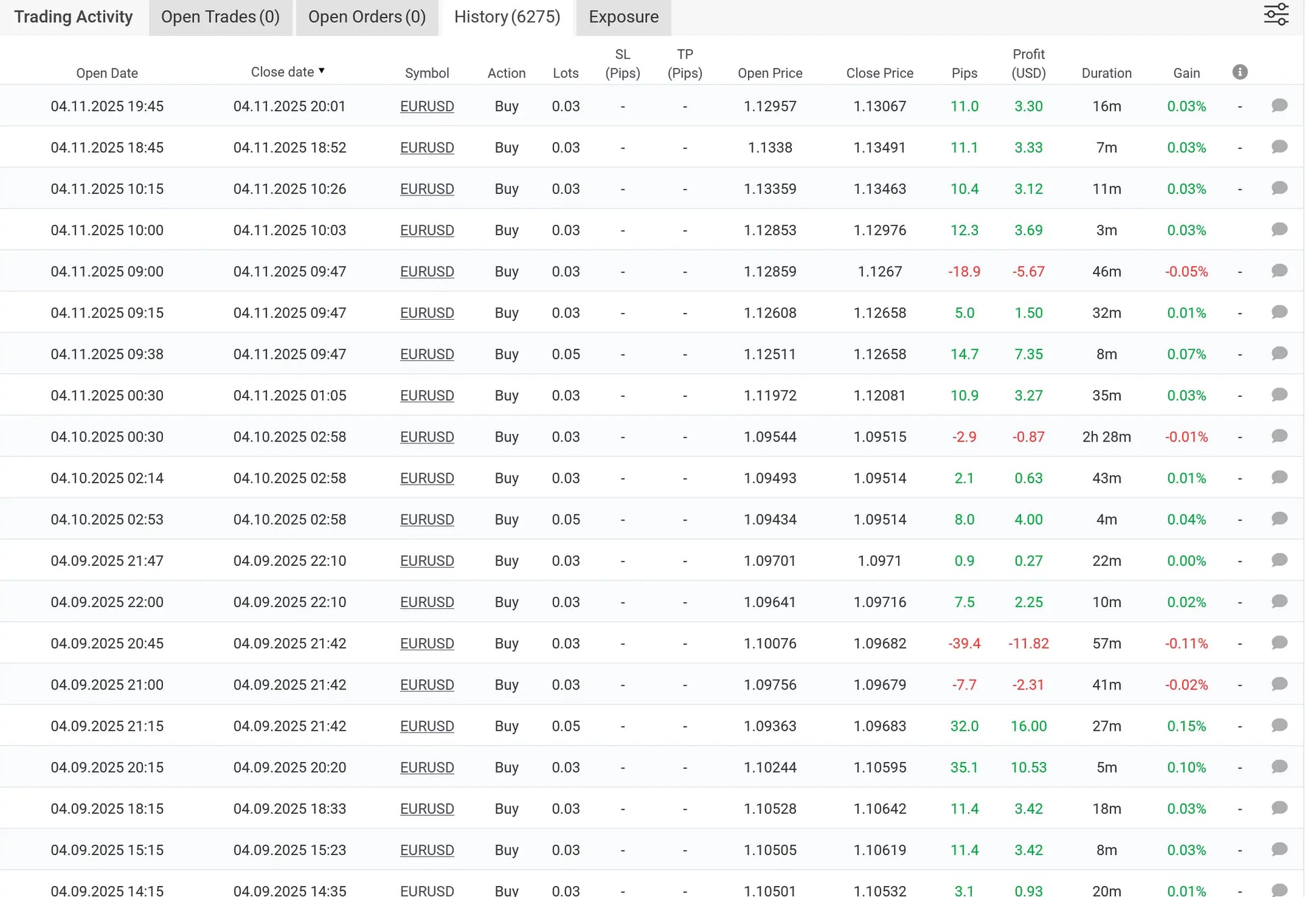
Task: Switch to the Open Trades (0) tab
Action: (220, 17)
